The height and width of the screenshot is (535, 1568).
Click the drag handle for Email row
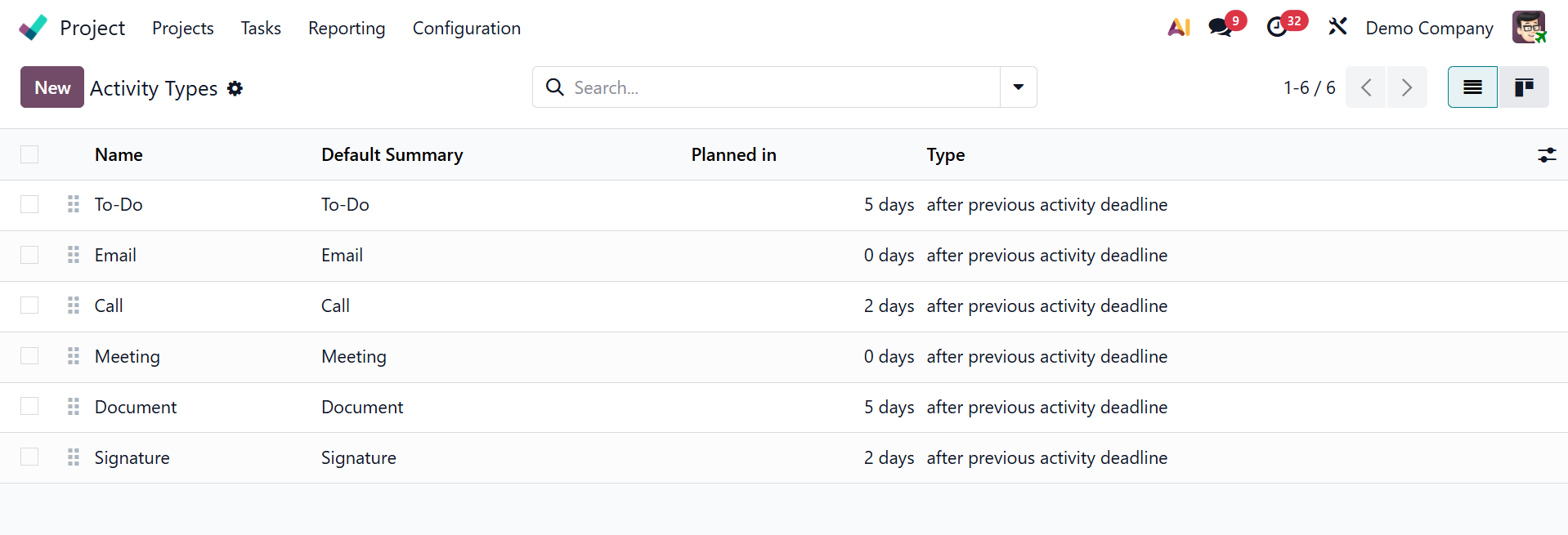[74, 255]
